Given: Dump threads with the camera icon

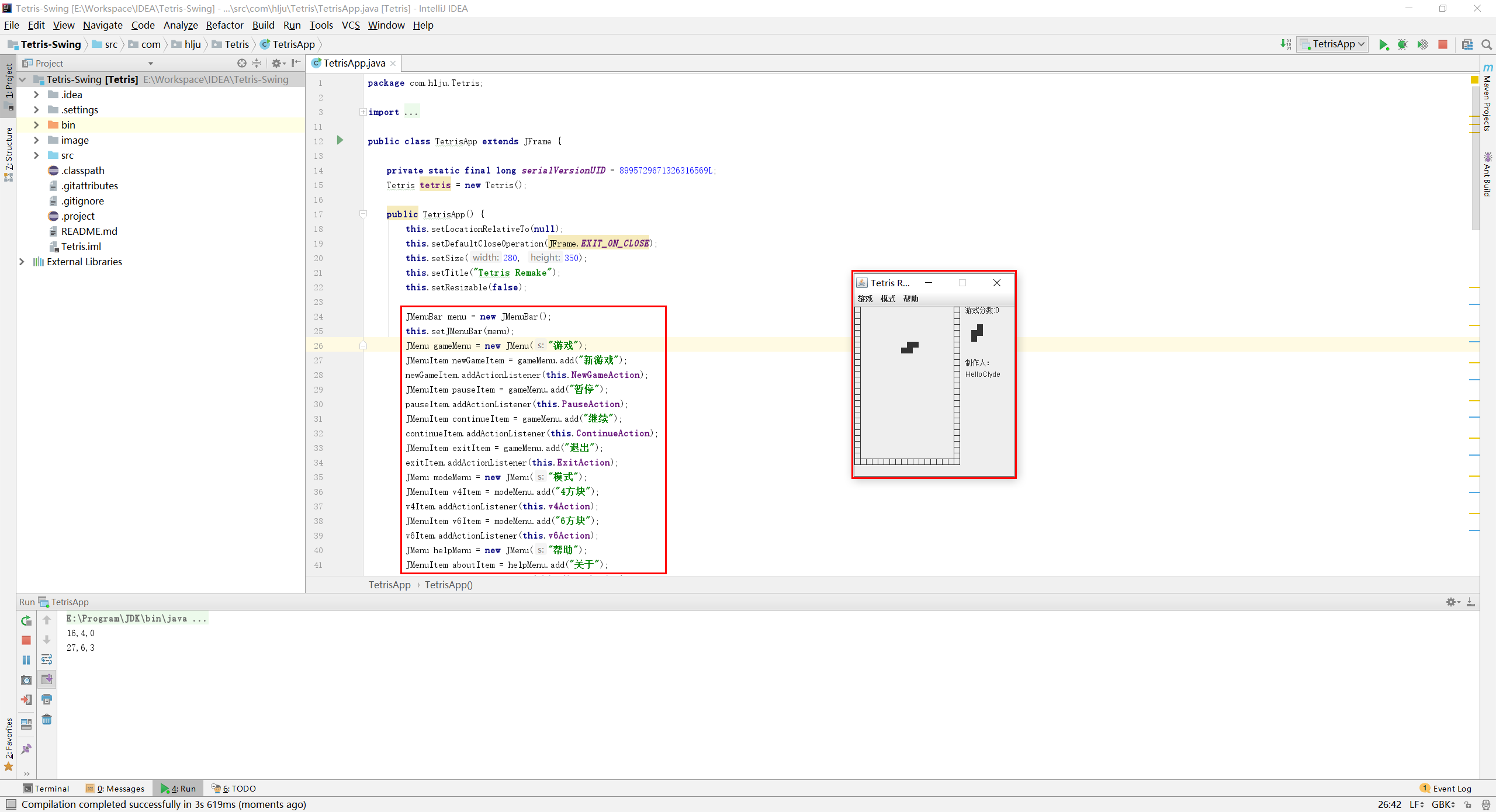Looking at the screenshot, I should pos(26,680).
